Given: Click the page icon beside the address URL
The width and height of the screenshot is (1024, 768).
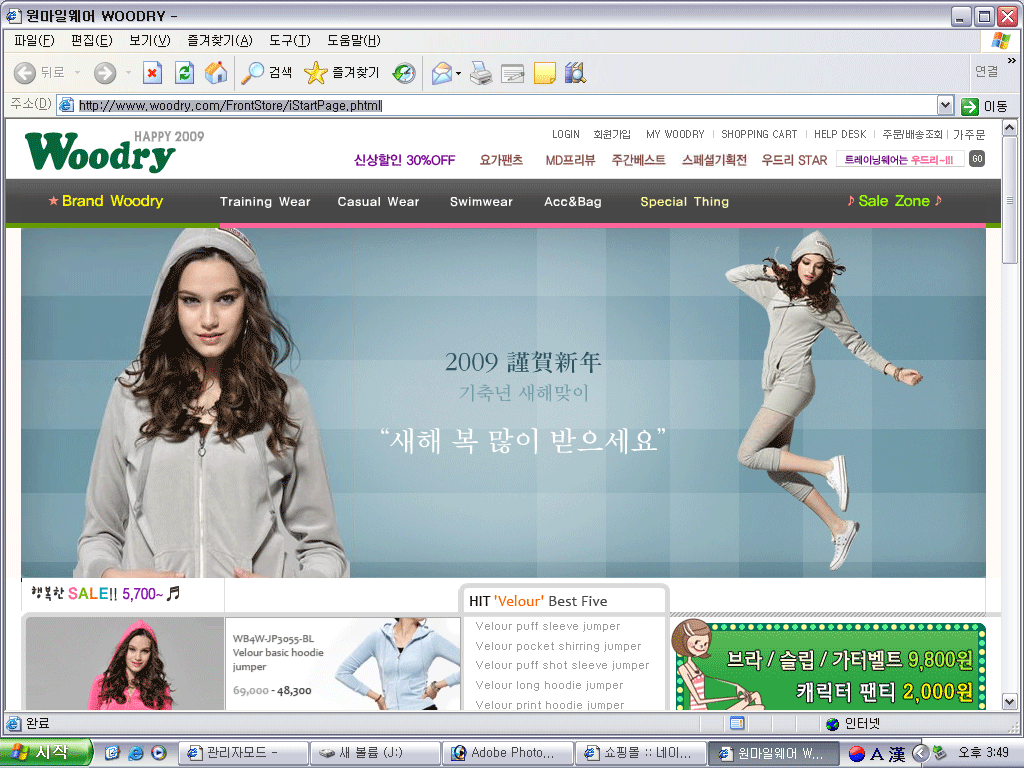Looking at the screenshot, I should click(x=66, y=105).
